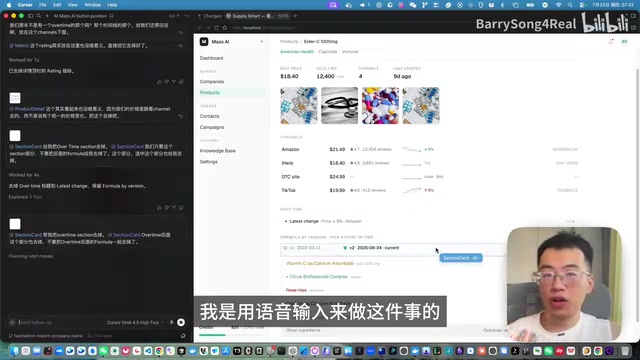Revert the ProductDetail message with the undo arrow
This screenshot has height=360, width=640.
coord(181,116)
